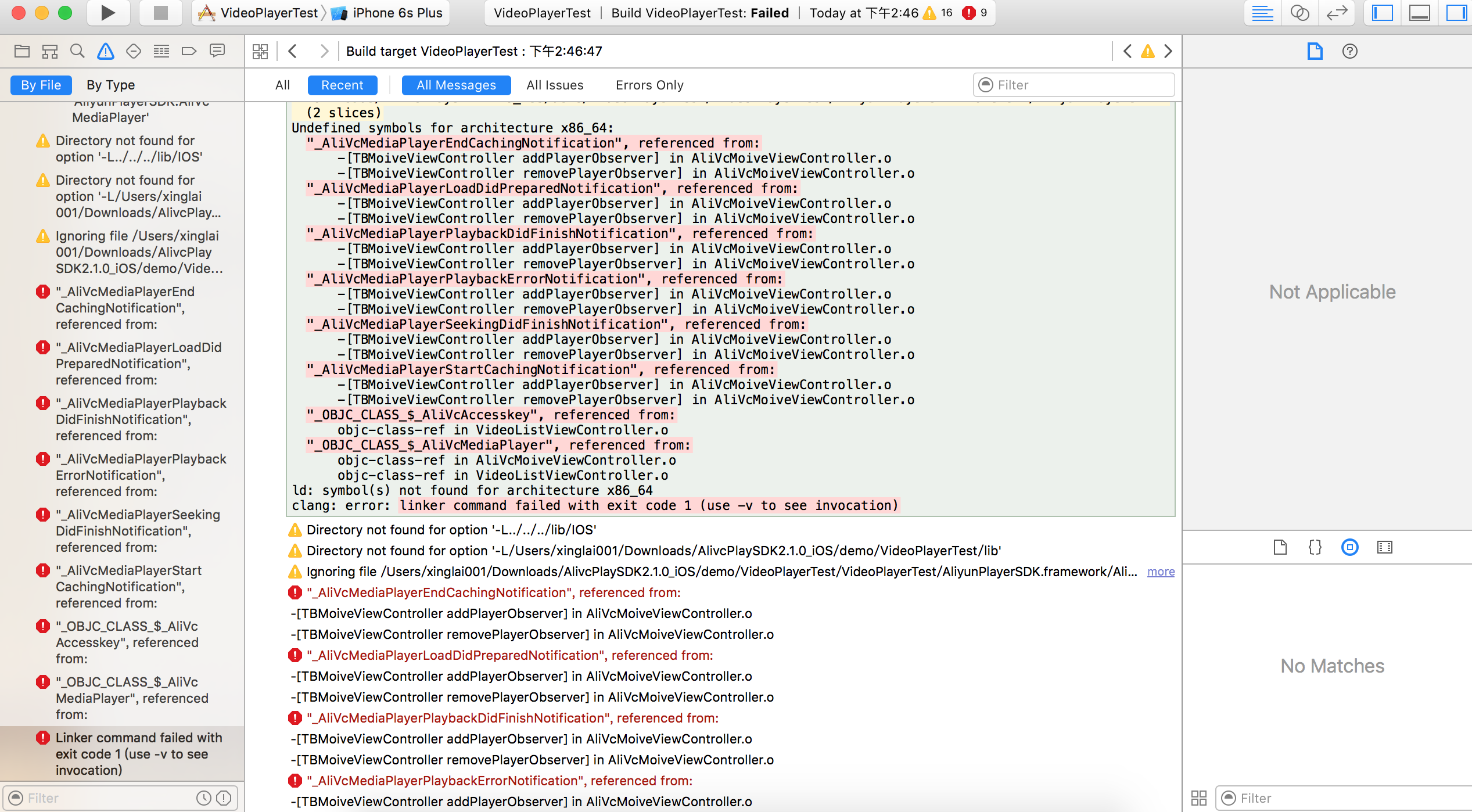The height and width of the screenshot is (812, 1472).
Task: Click the 16 warnings indicator in activity bar
Action: pos(938,13)
